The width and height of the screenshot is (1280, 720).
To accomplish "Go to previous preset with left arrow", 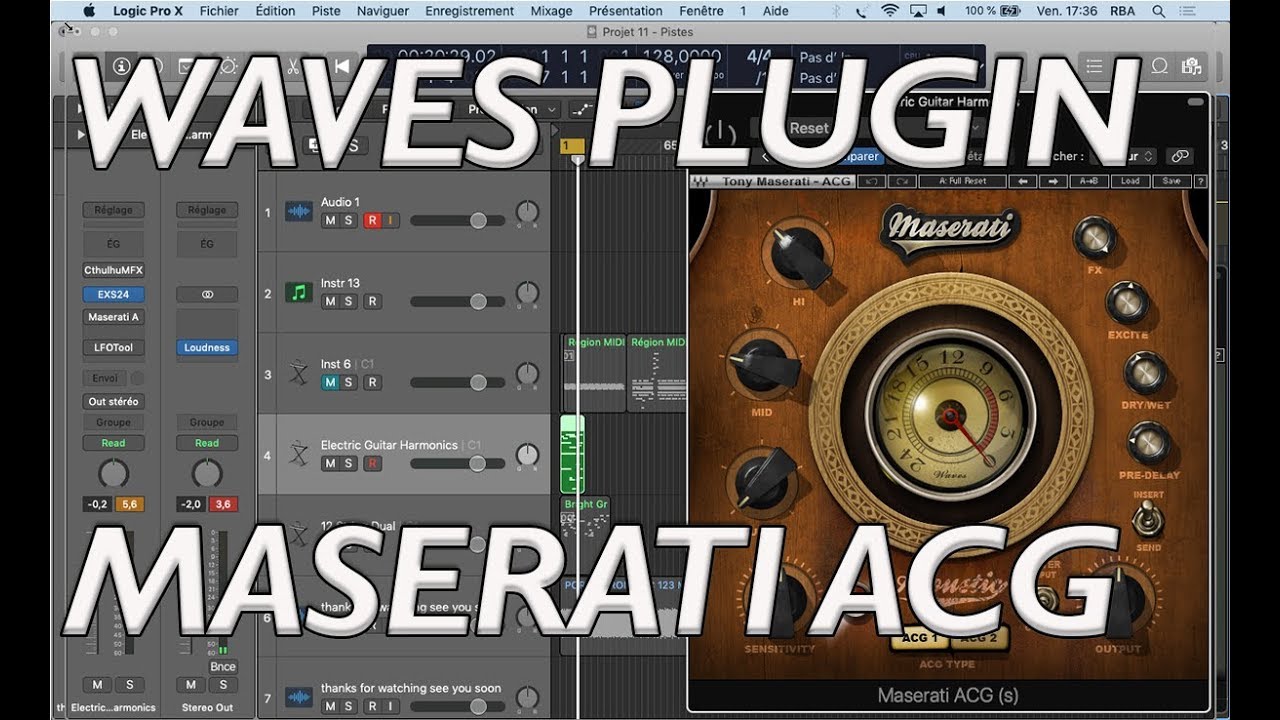I will tap(1024, 182).
